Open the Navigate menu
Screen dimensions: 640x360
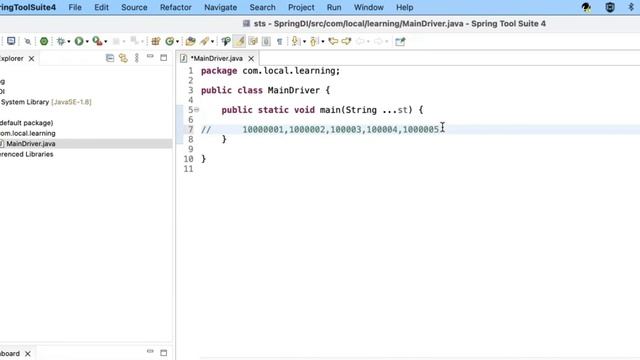click(220, 7)
